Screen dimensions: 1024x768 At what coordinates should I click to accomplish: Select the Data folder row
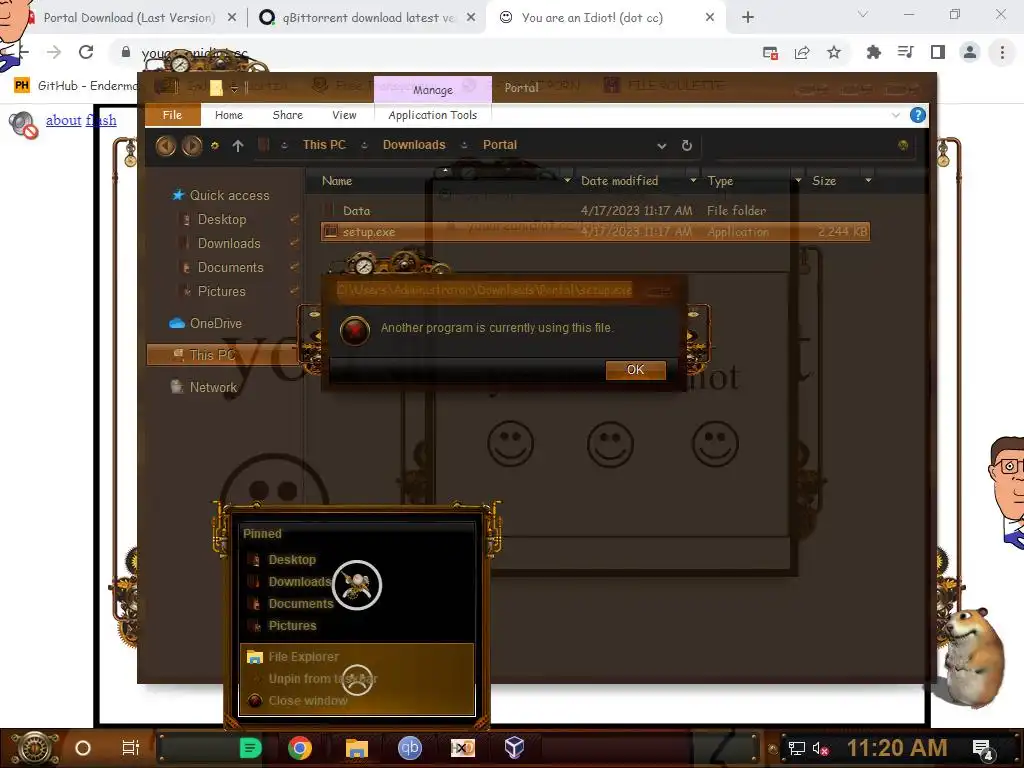[595, 211]
